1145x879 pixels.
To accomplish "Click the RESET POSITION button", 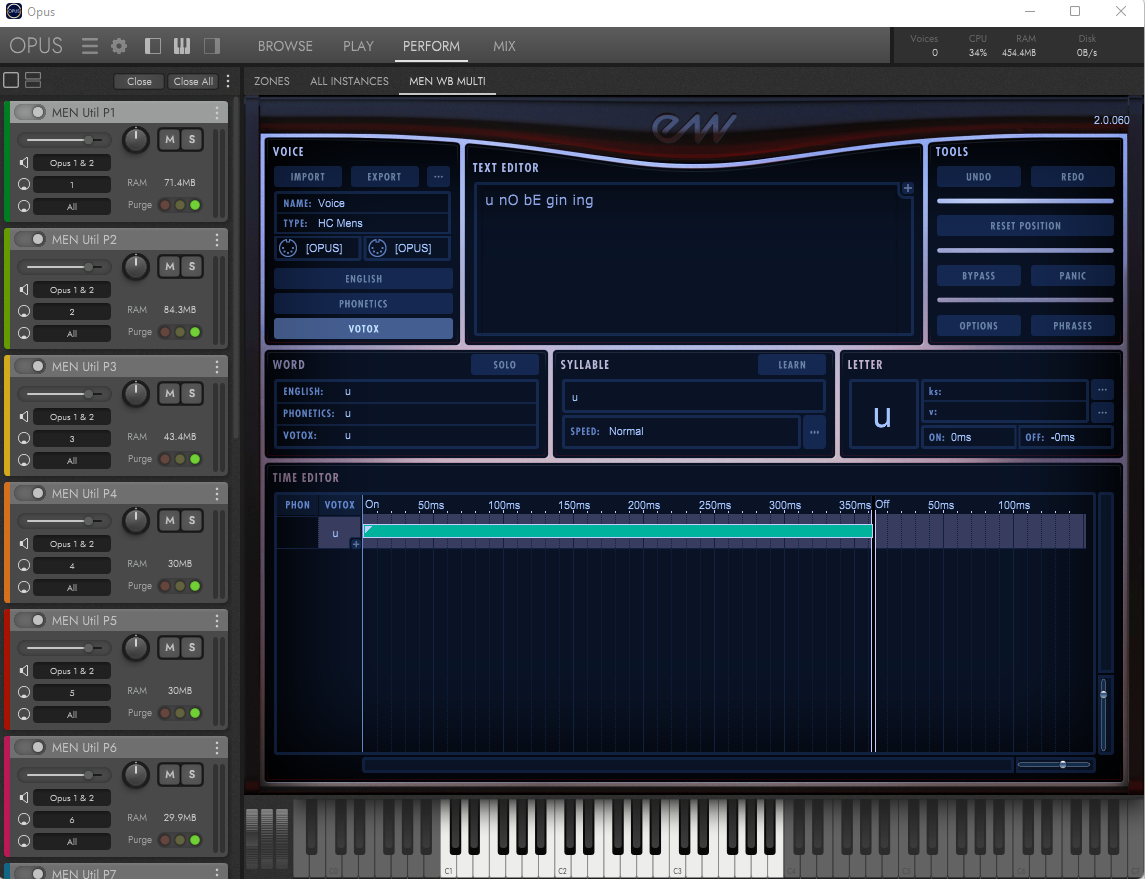I will 1025,226.
